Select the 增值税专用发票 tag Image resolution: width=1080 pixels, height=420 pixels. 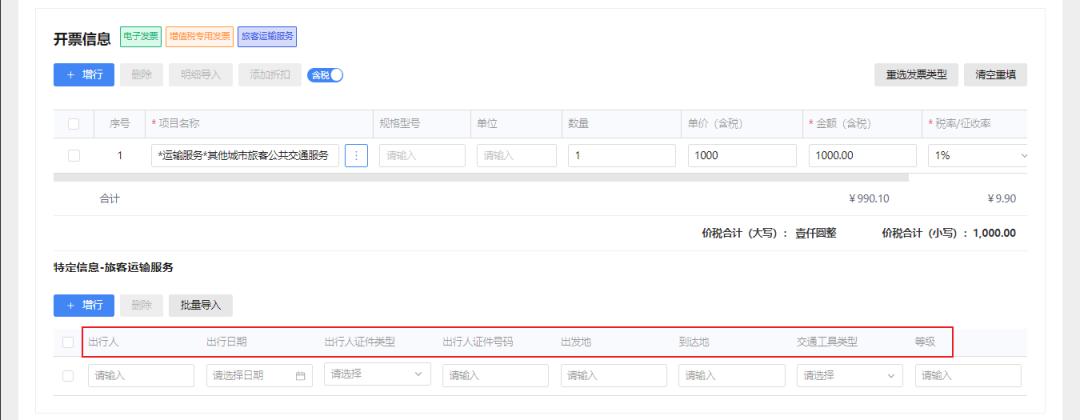coord(200,36)
